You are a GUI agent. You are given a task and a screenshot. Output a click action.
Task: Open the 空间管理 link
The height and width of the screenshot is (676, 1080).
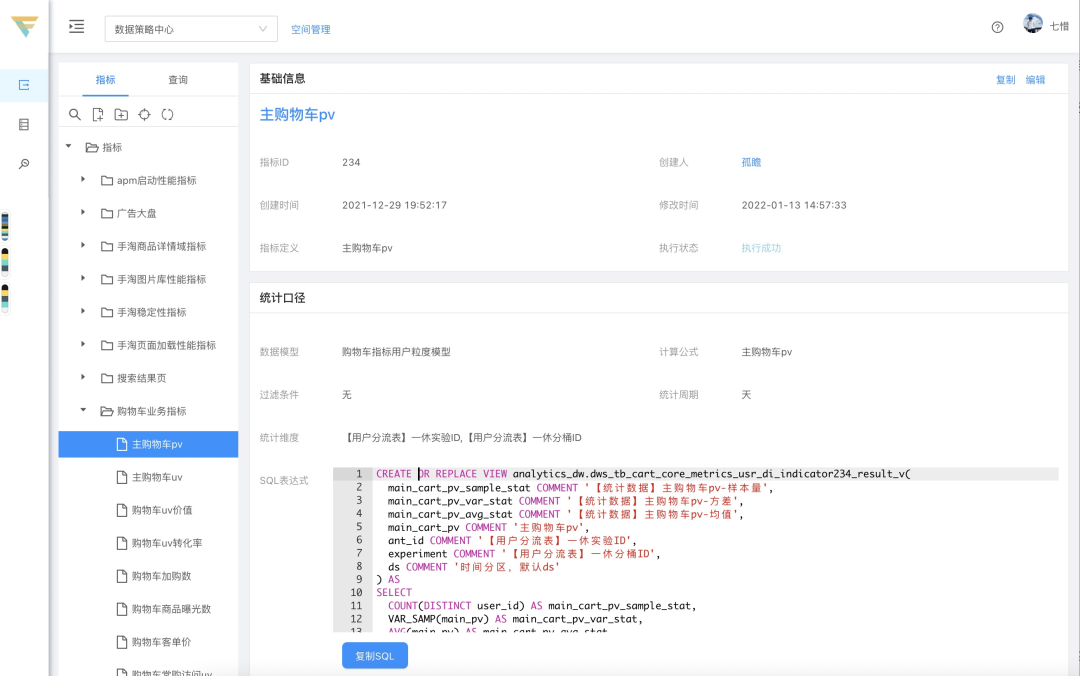(x=310, y=30)
